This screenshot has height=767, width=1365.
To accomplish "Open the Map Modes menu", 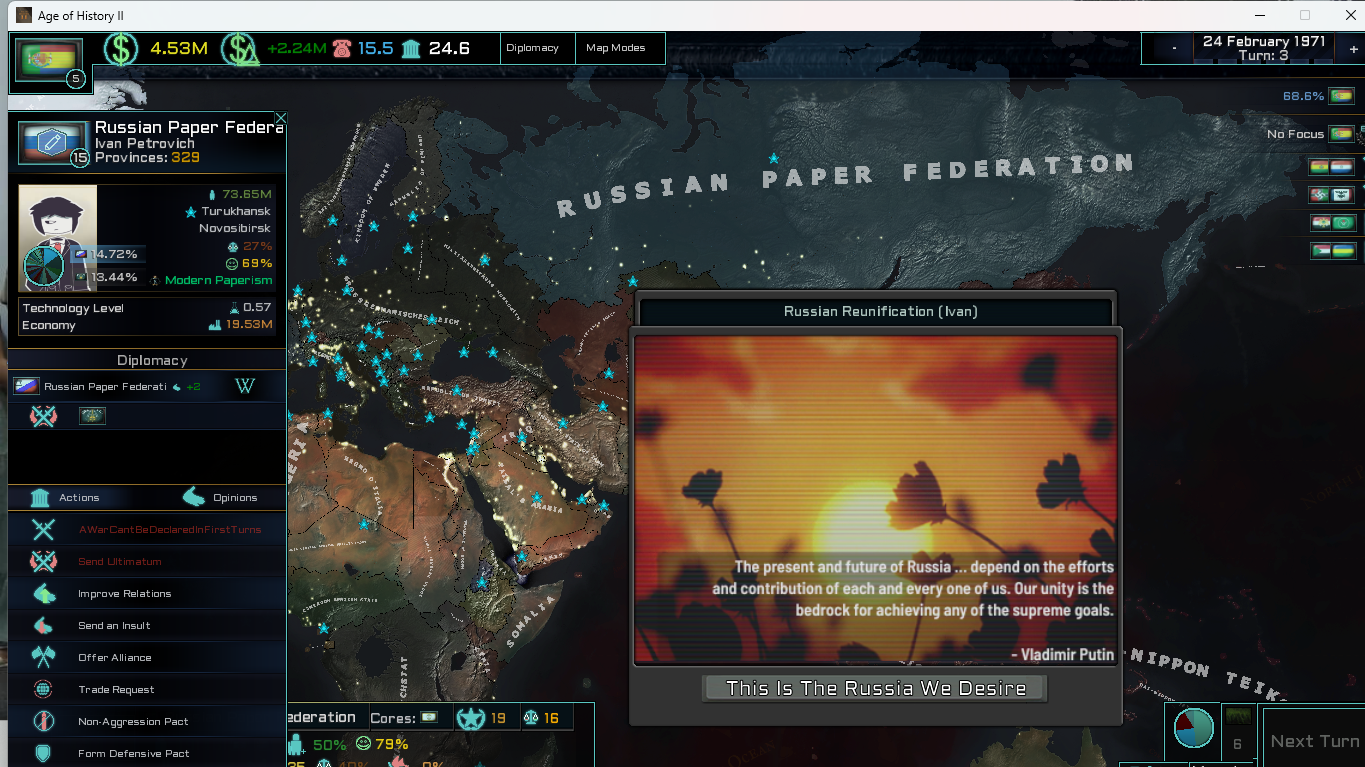I will pyautogui.click(x=615, y=48).
